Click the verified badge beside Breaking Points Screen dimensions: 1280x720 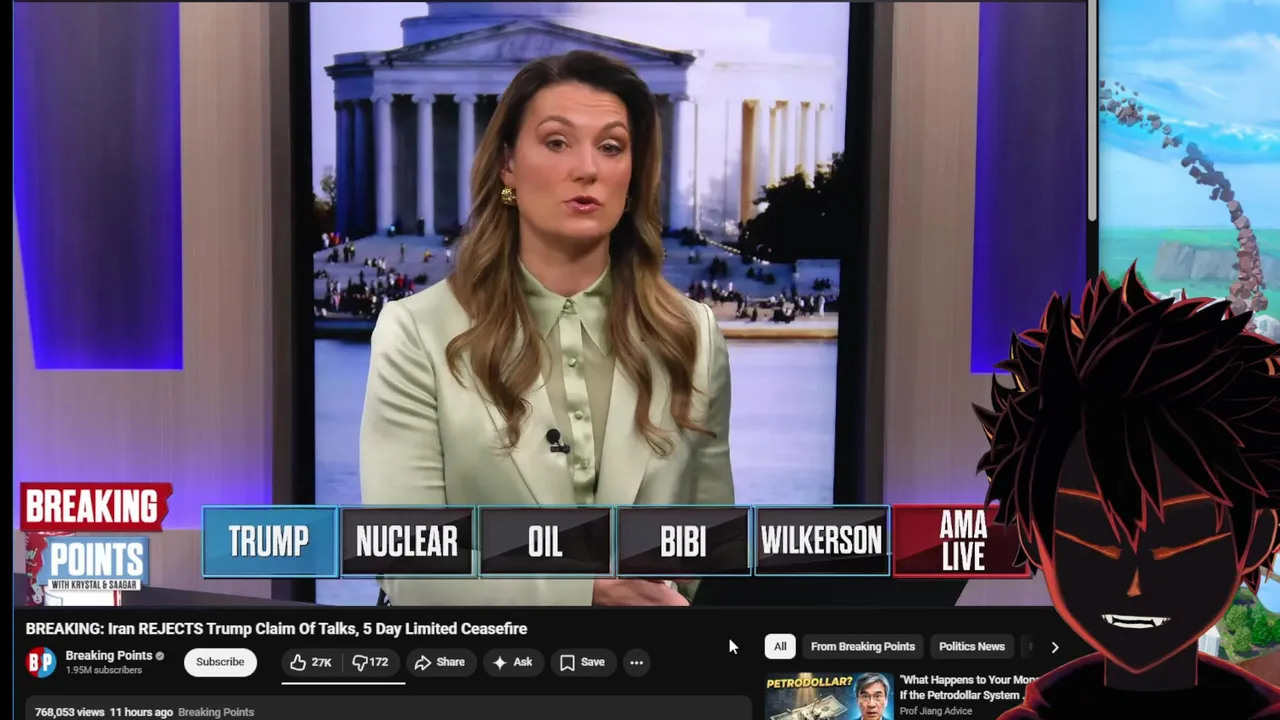point(160,656)
